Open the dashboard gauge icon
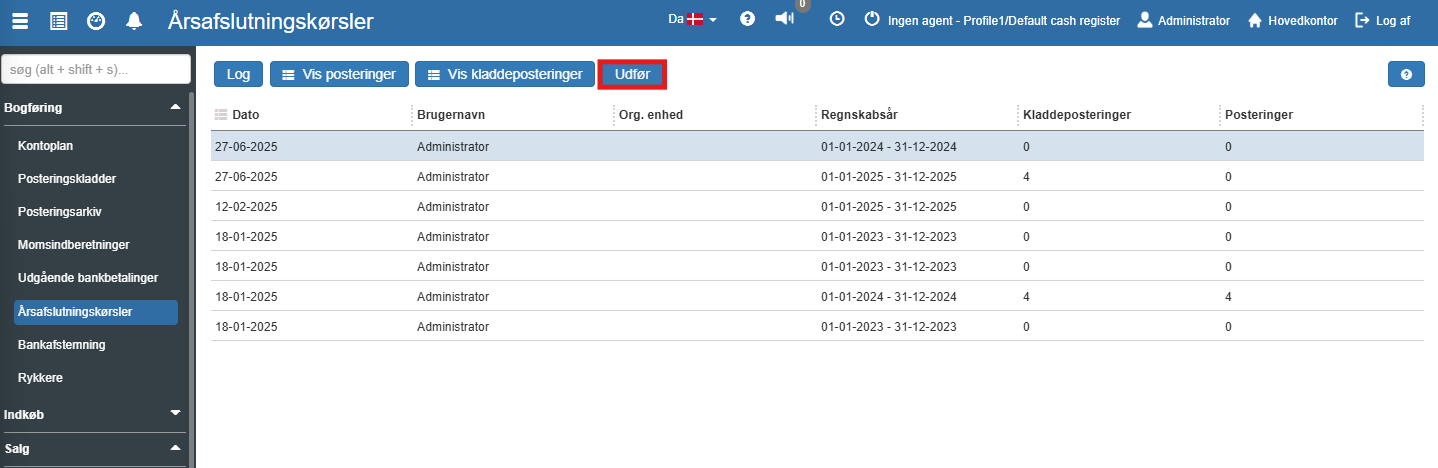Viewport: 1438px width, 468px height. (96, 20)
